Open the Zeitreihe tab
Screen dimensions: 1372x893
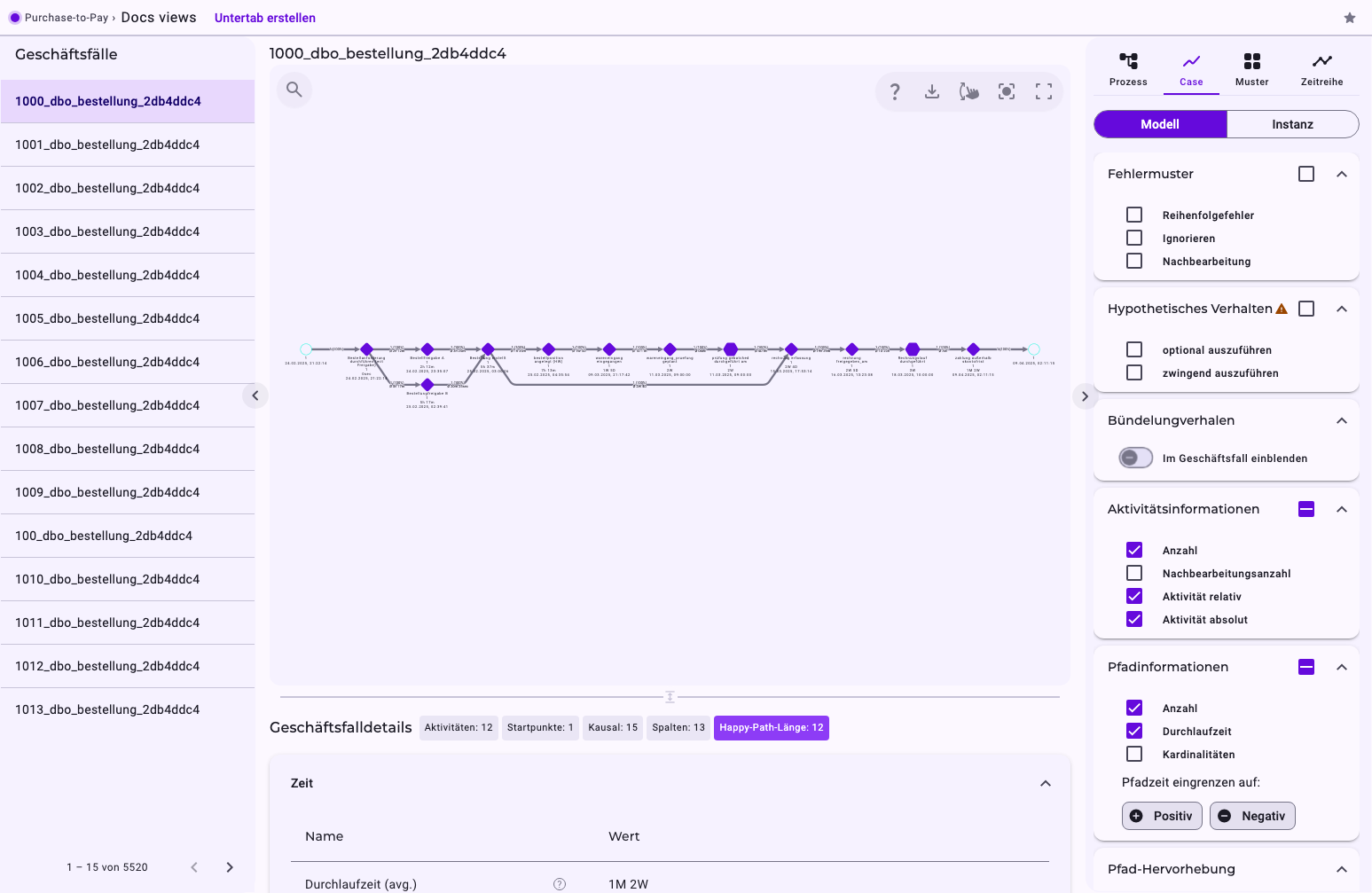point(1322,69)
